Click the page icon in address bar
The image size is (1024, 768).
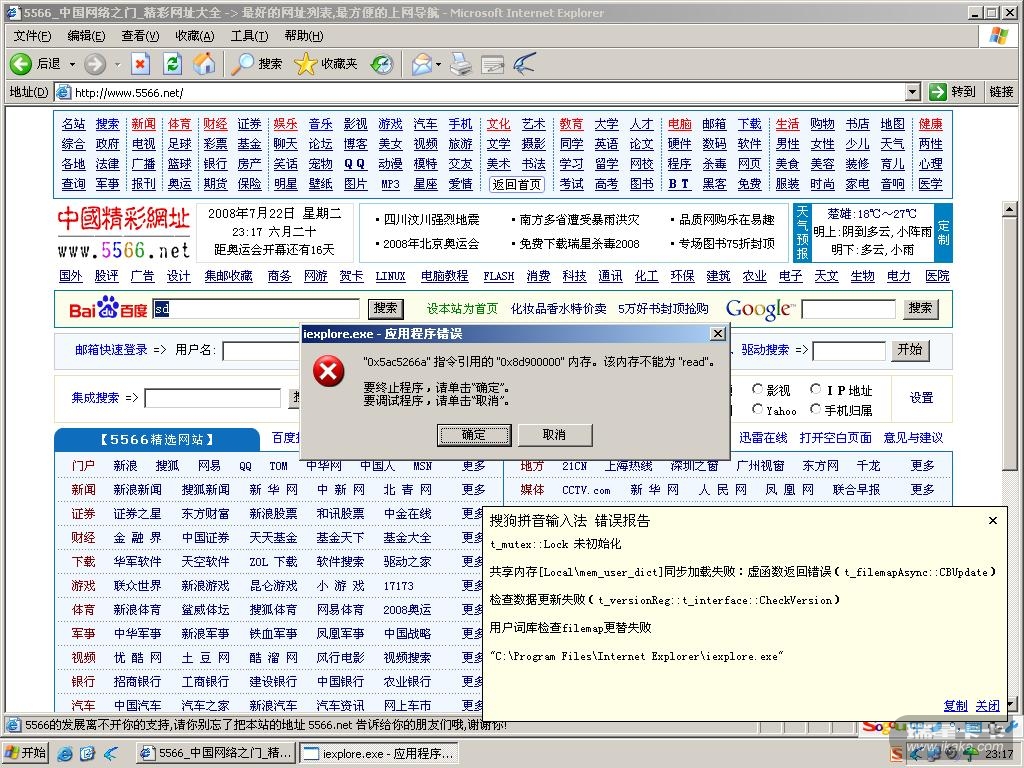63,92
